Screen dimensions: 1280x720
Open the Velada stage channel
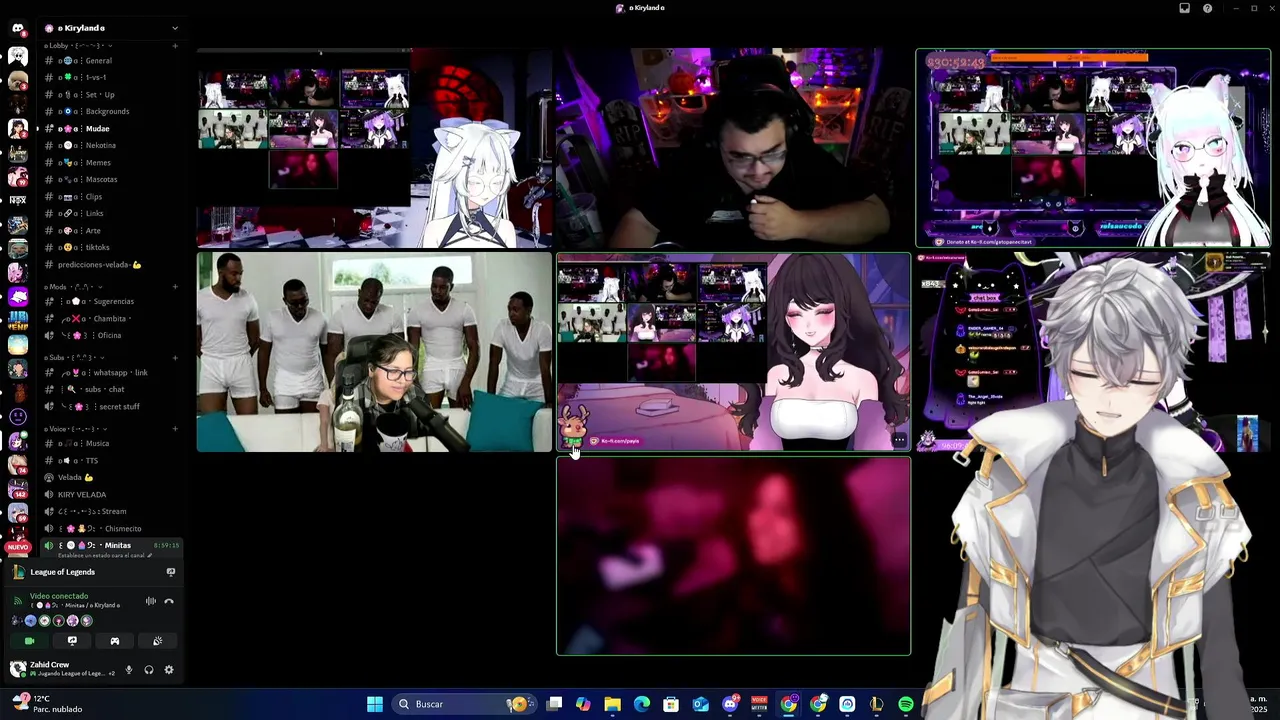coord(110,478)
